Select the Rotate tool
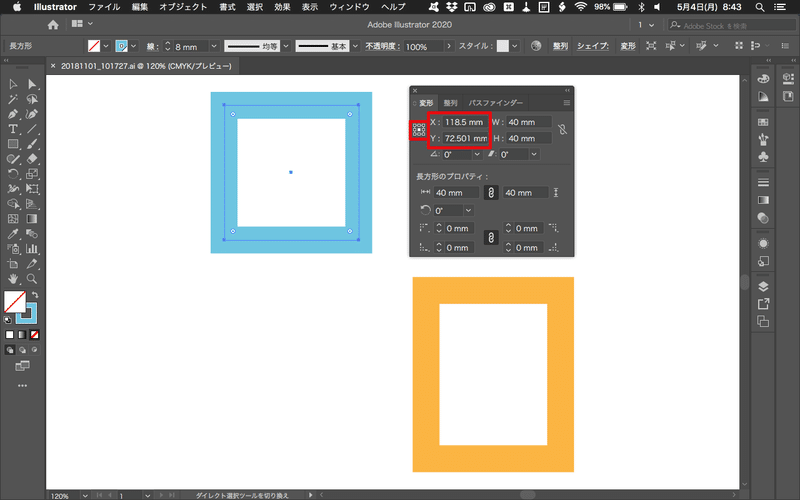This screenshot has height=500, width=800. tap(13, 174)
